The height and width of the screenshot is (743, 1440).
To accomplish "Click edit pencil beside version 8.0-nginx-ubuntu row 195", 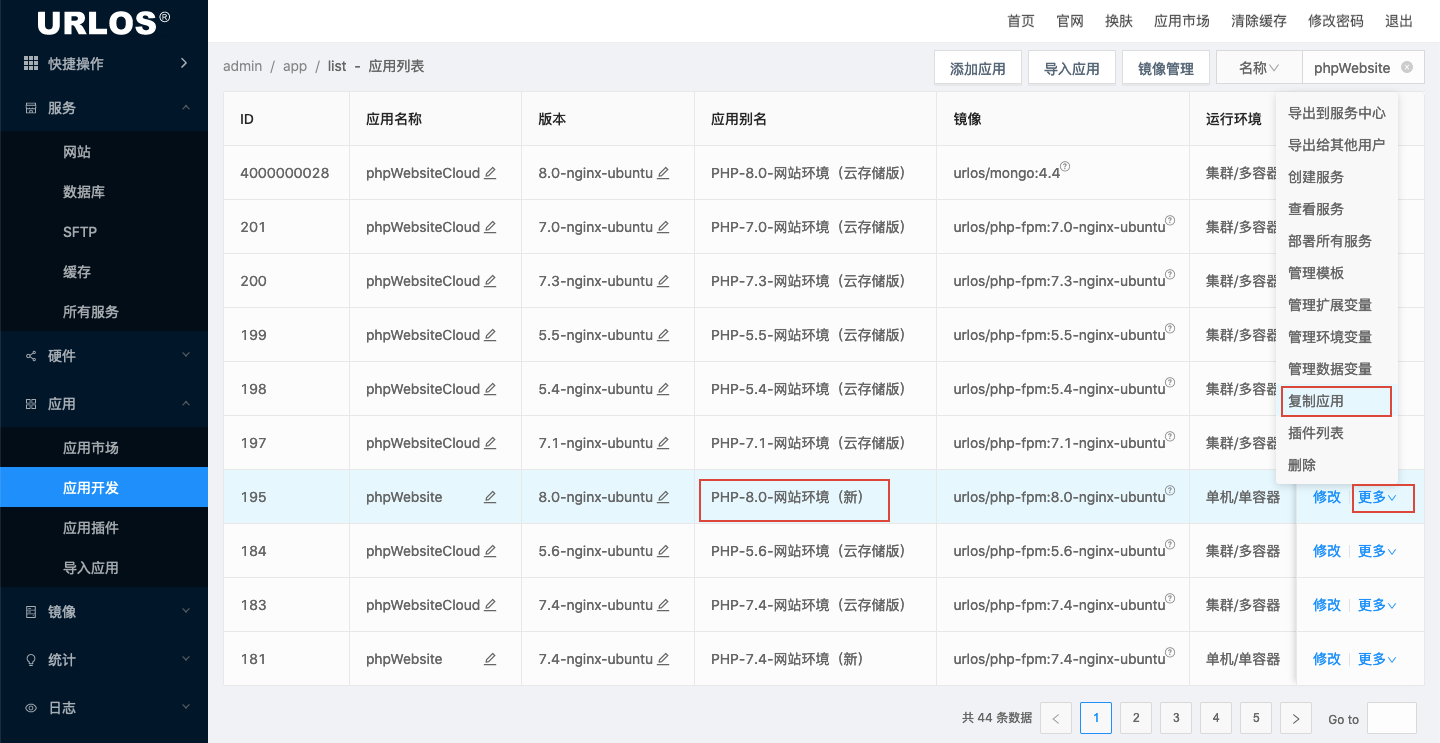I will [x=663, y=497].
